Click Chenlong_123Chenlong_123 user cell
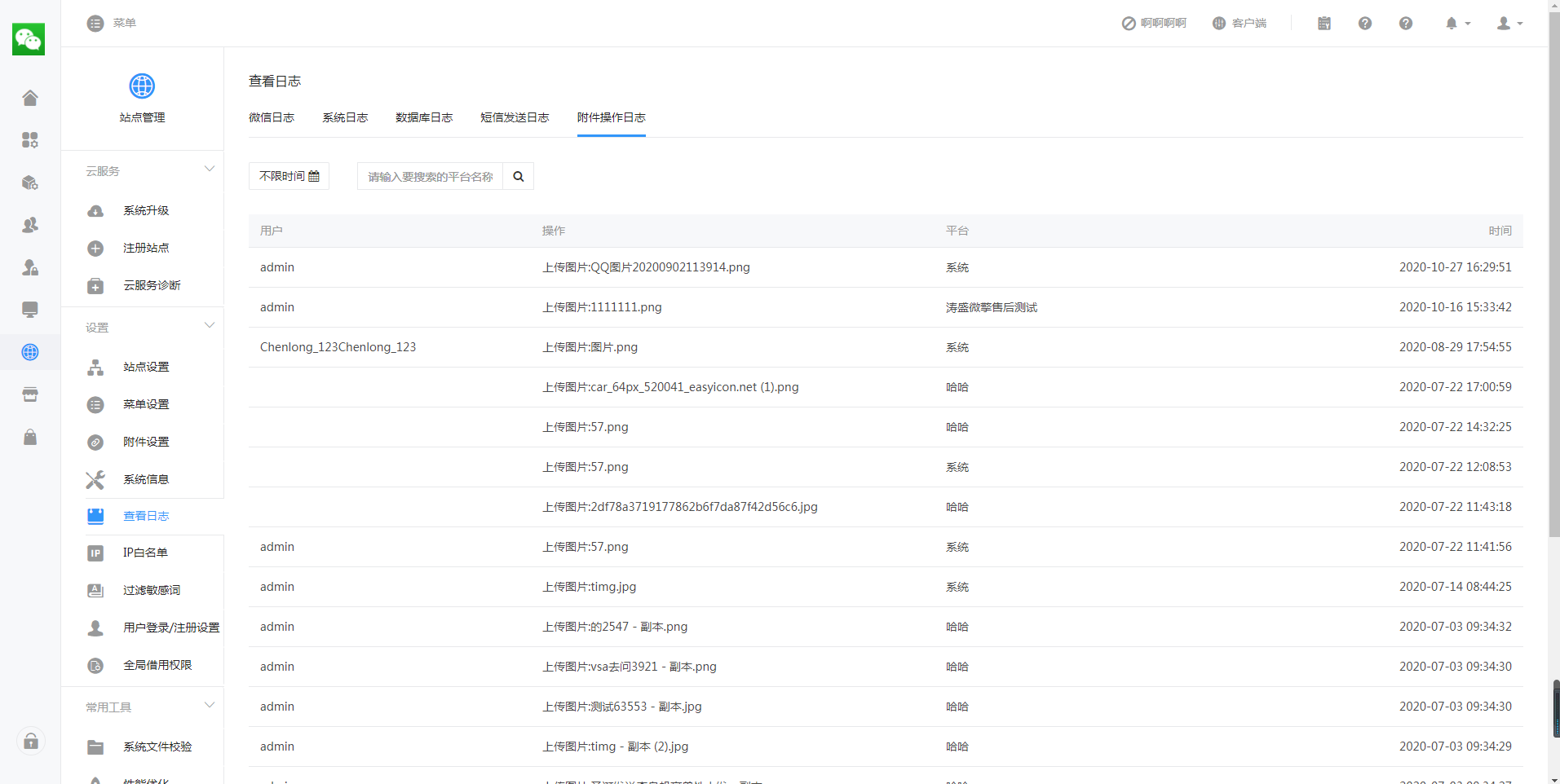 tap(338, 347)
